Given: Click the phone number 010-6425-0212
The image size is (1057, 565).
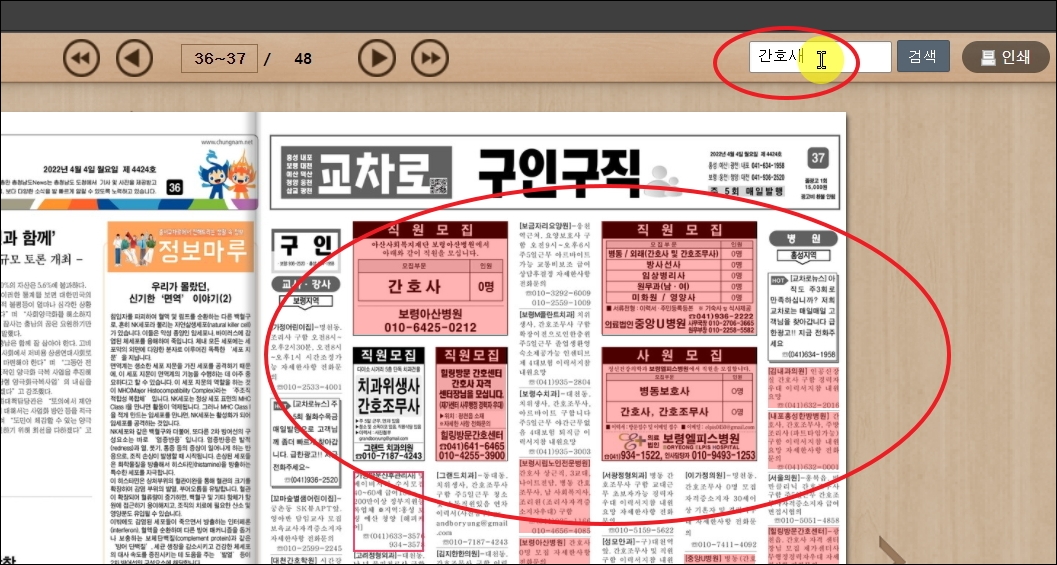Looking at the screenshot, I should 430,328.
